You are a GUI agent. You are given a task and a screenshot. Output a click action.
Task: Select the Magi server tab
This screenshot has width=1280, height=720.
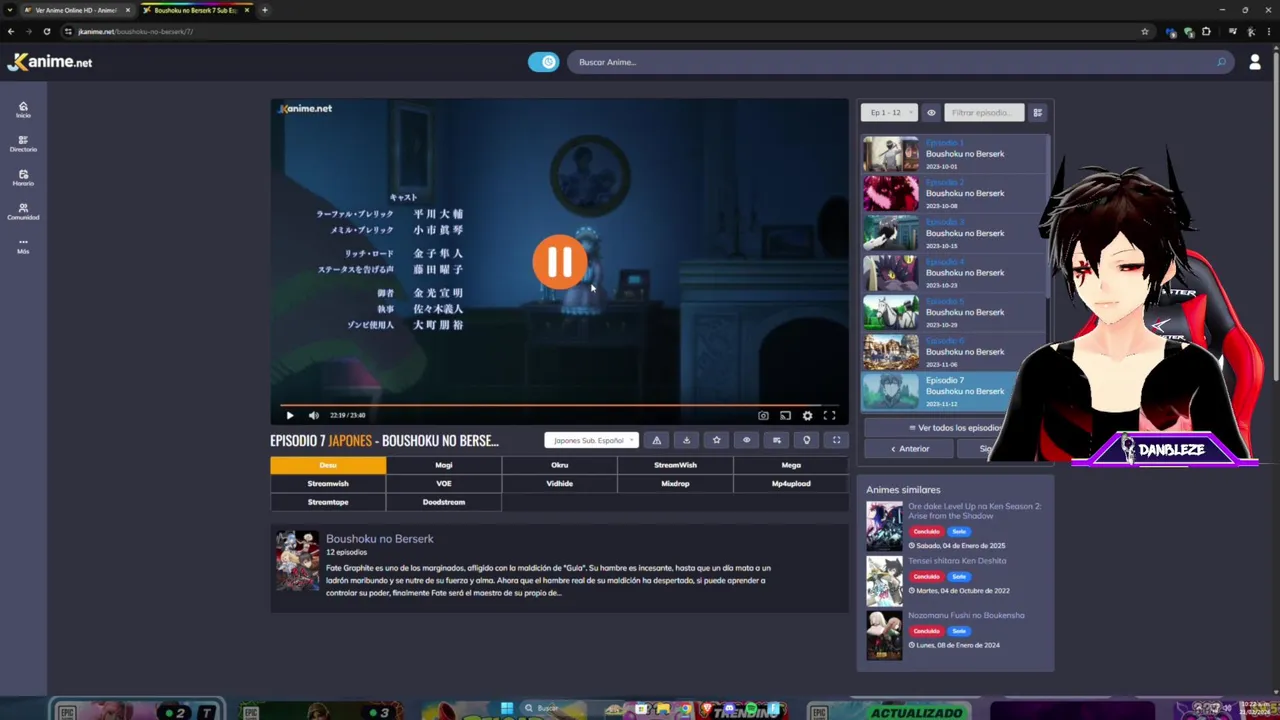[444, 465]
